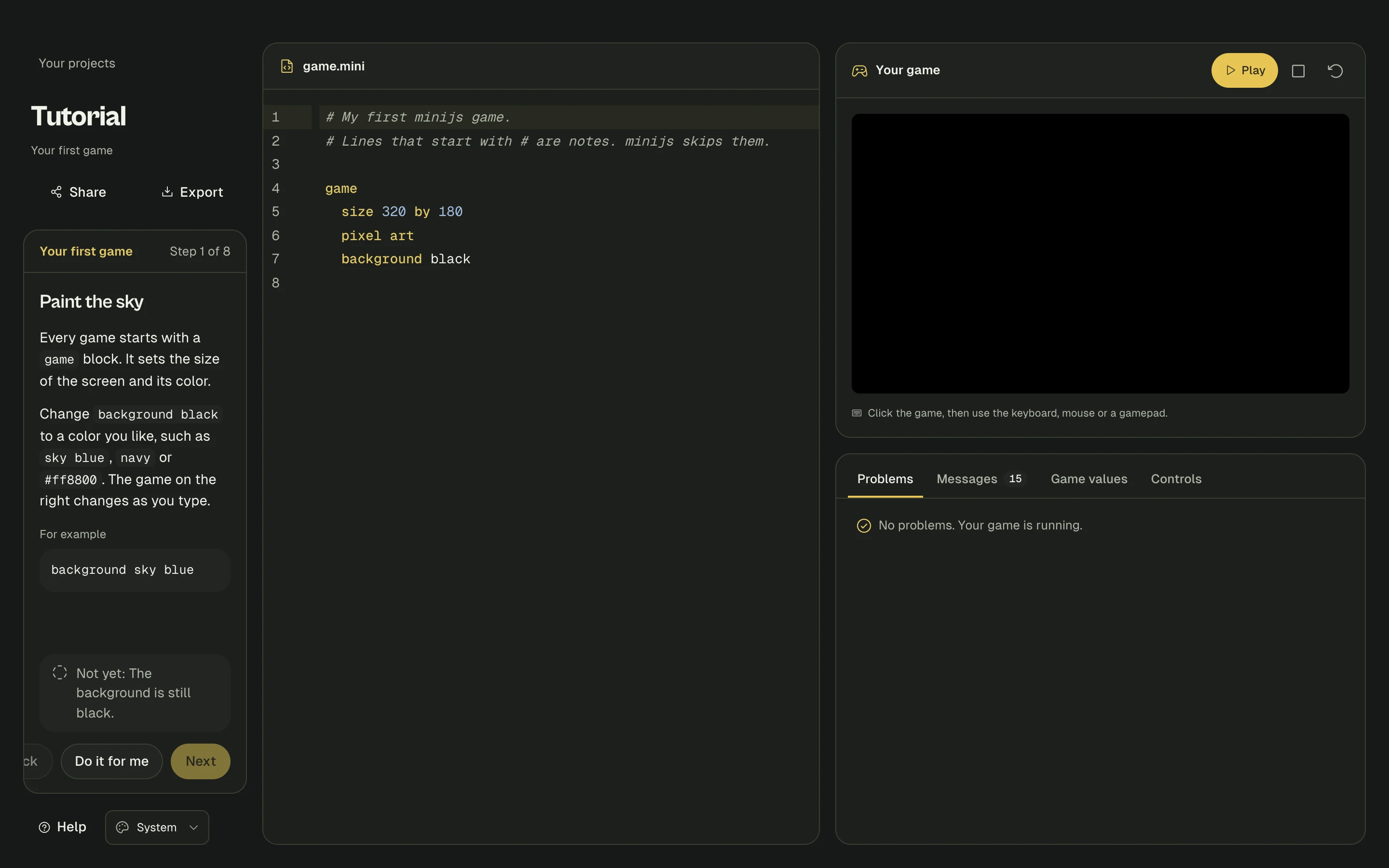Click the Next button
Viewport: 1389px width, 868px height.
tap(200, 761)
